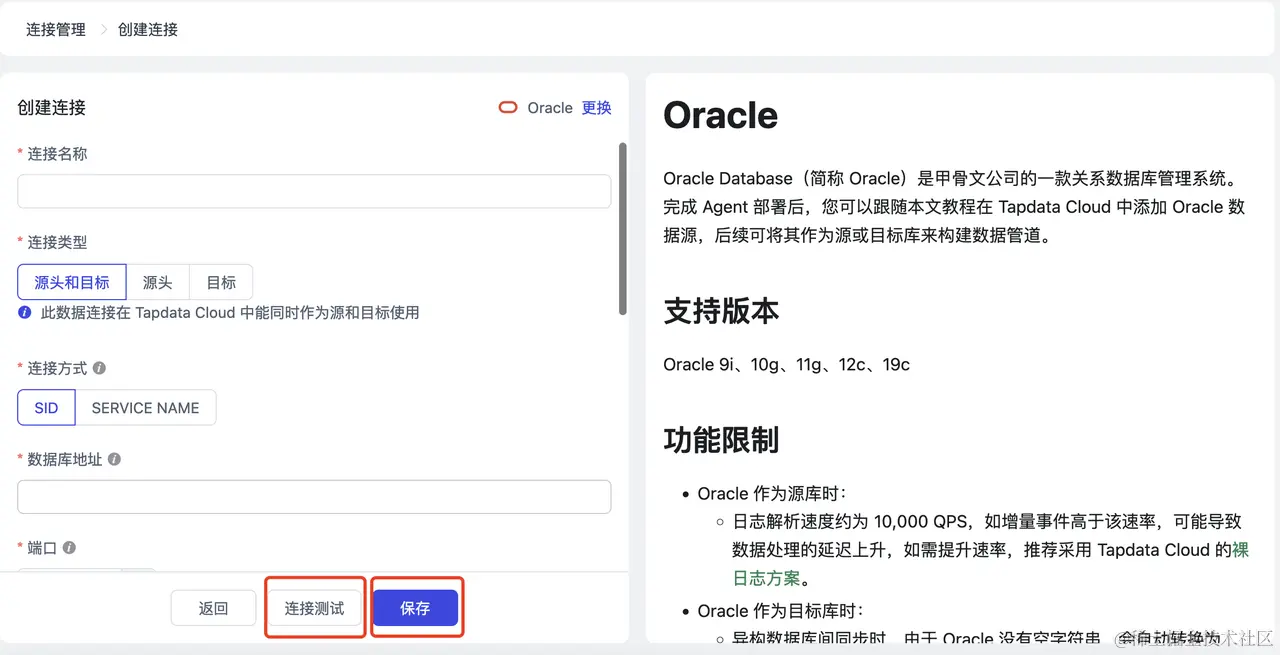1280x655 pixels.
Task: Click the form panel vertical scrollbar
Action: [x=623, y=228]
